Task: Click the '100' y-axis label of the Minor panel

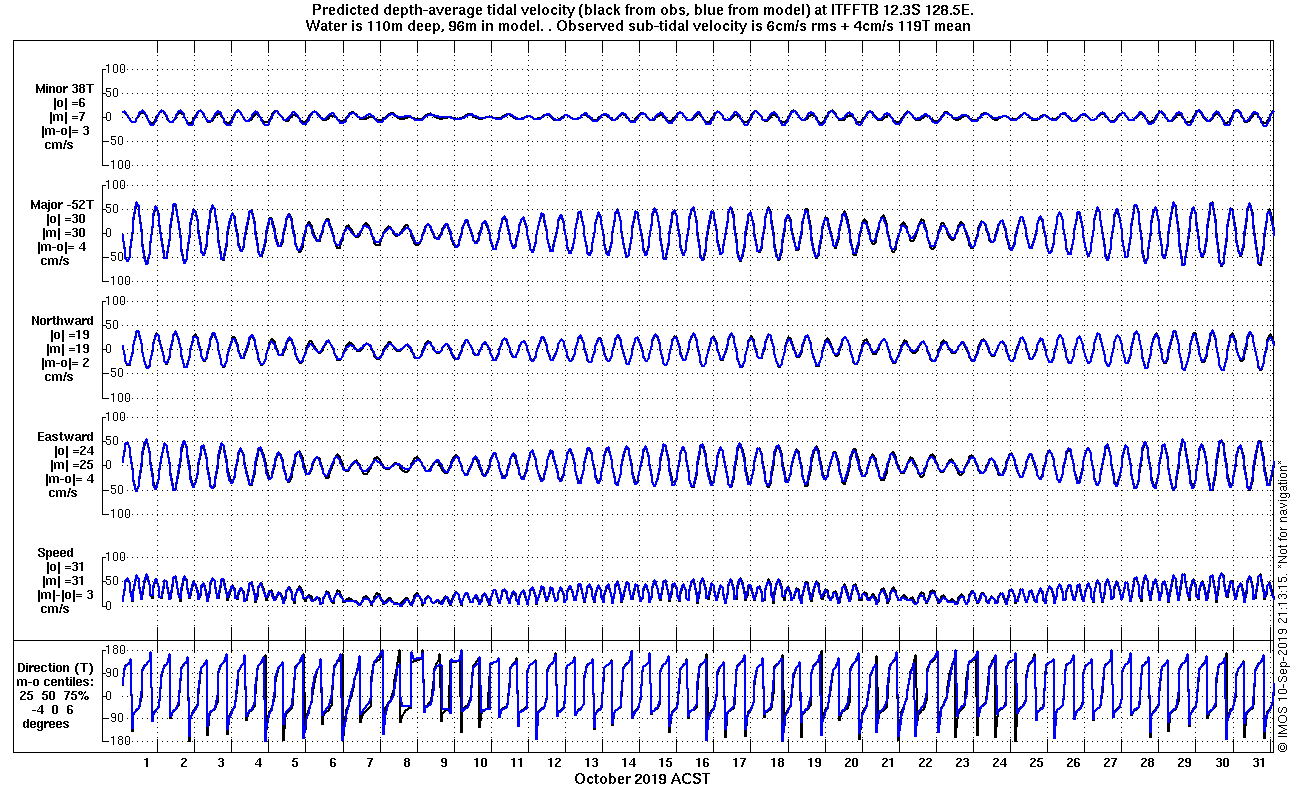Action: pyautogui.click(x=116, y=69)
